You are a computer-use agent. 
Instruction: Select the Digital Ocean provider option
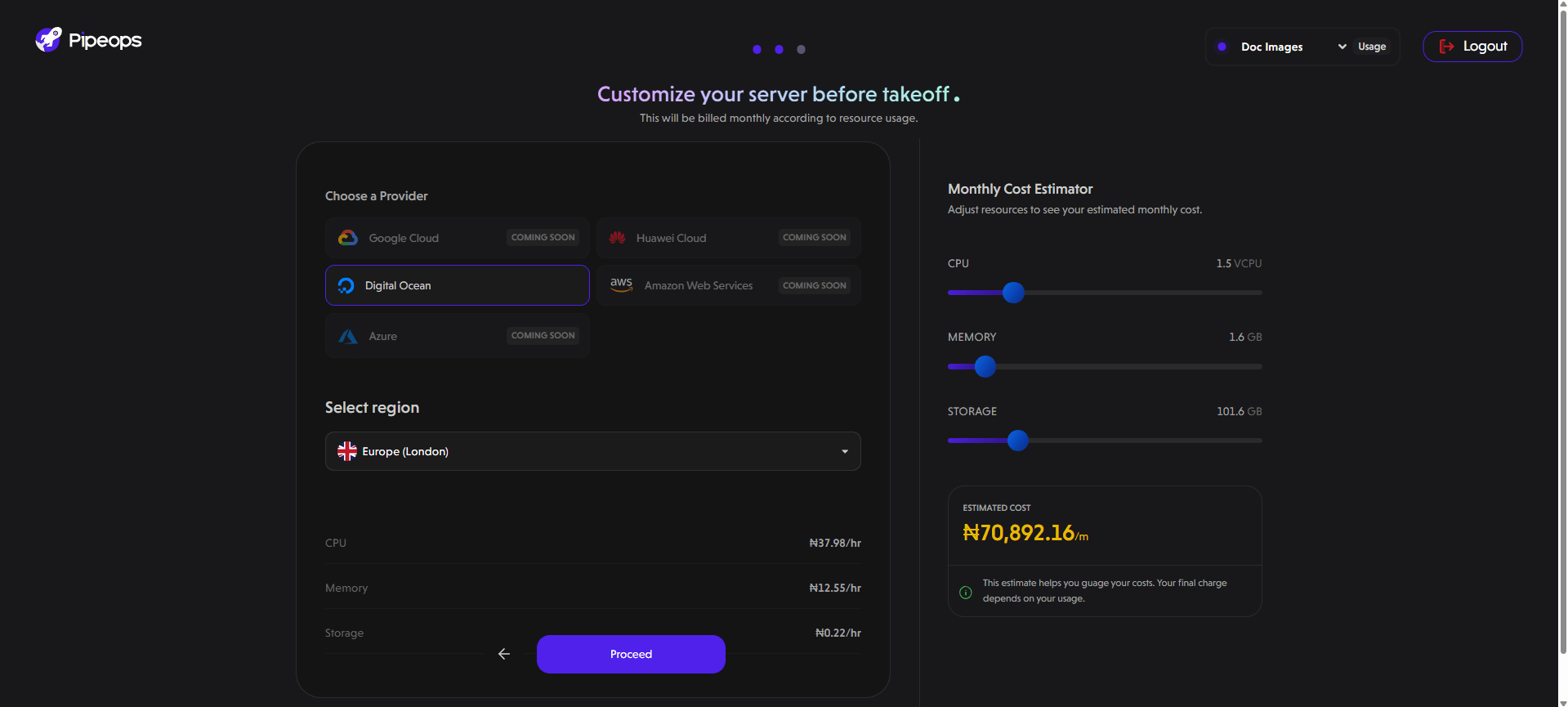(458, 285)
